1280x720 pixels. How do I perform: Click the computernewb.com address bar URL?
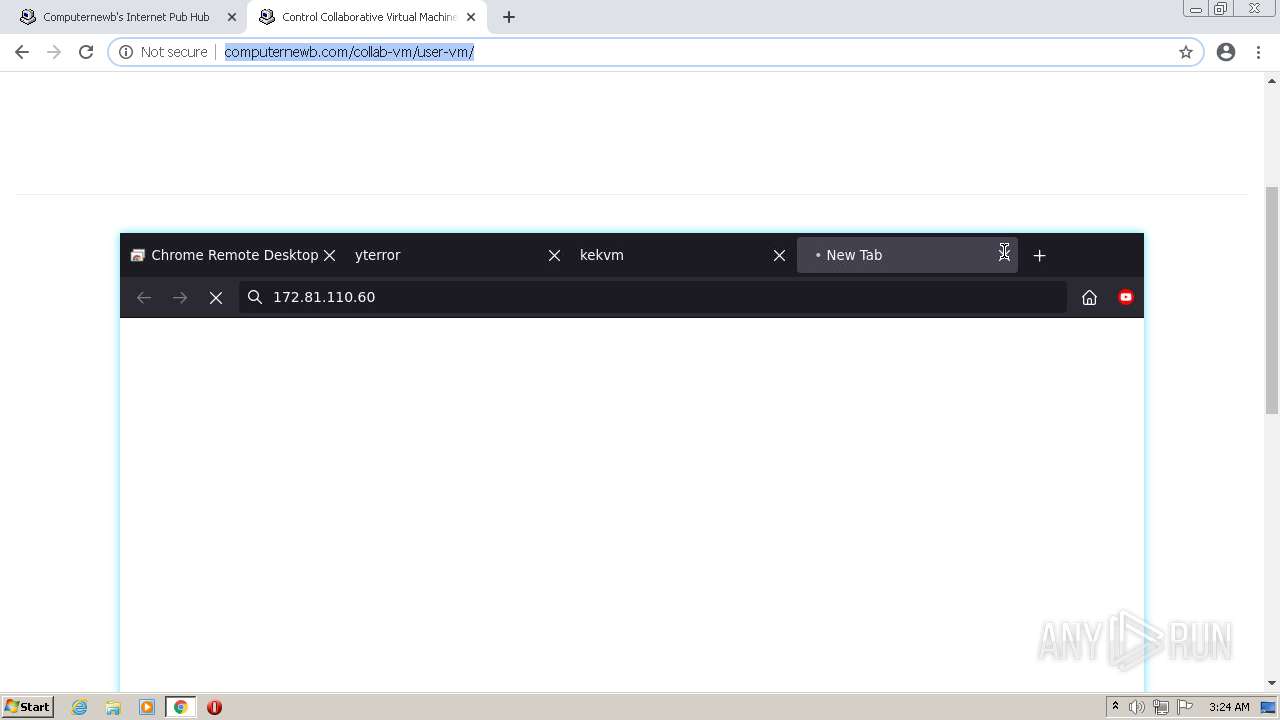[349, 52]
